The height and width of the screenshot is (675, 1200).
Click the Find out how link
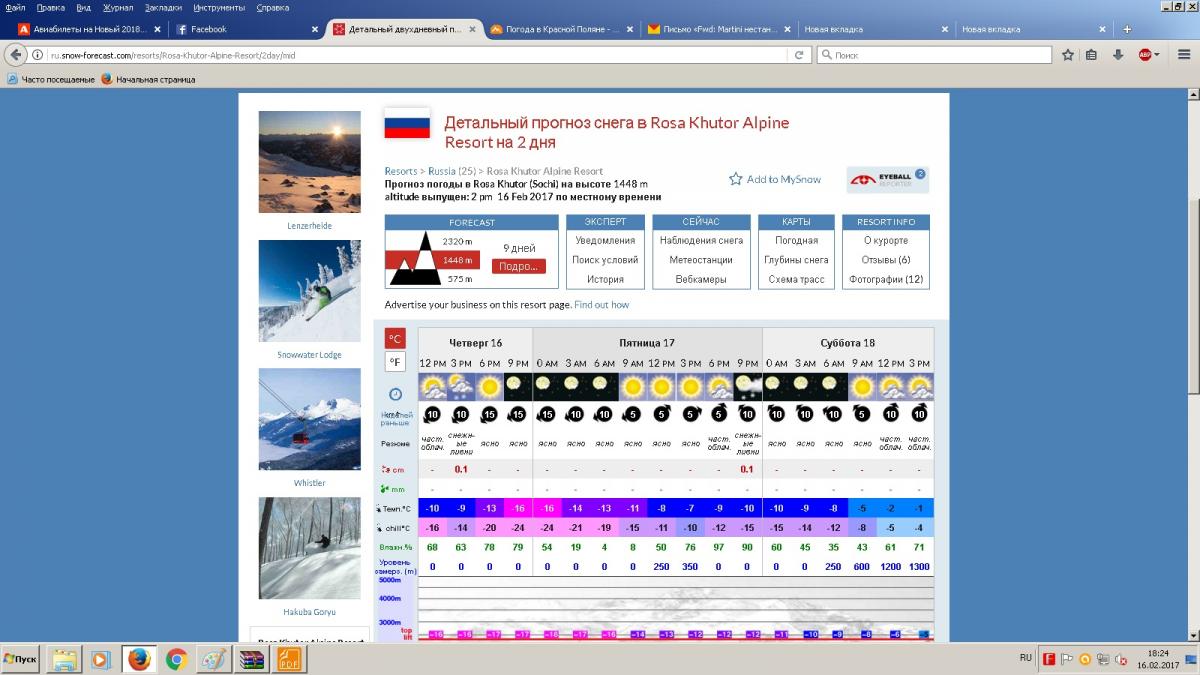pyautogui.click(x=602, y=304)
